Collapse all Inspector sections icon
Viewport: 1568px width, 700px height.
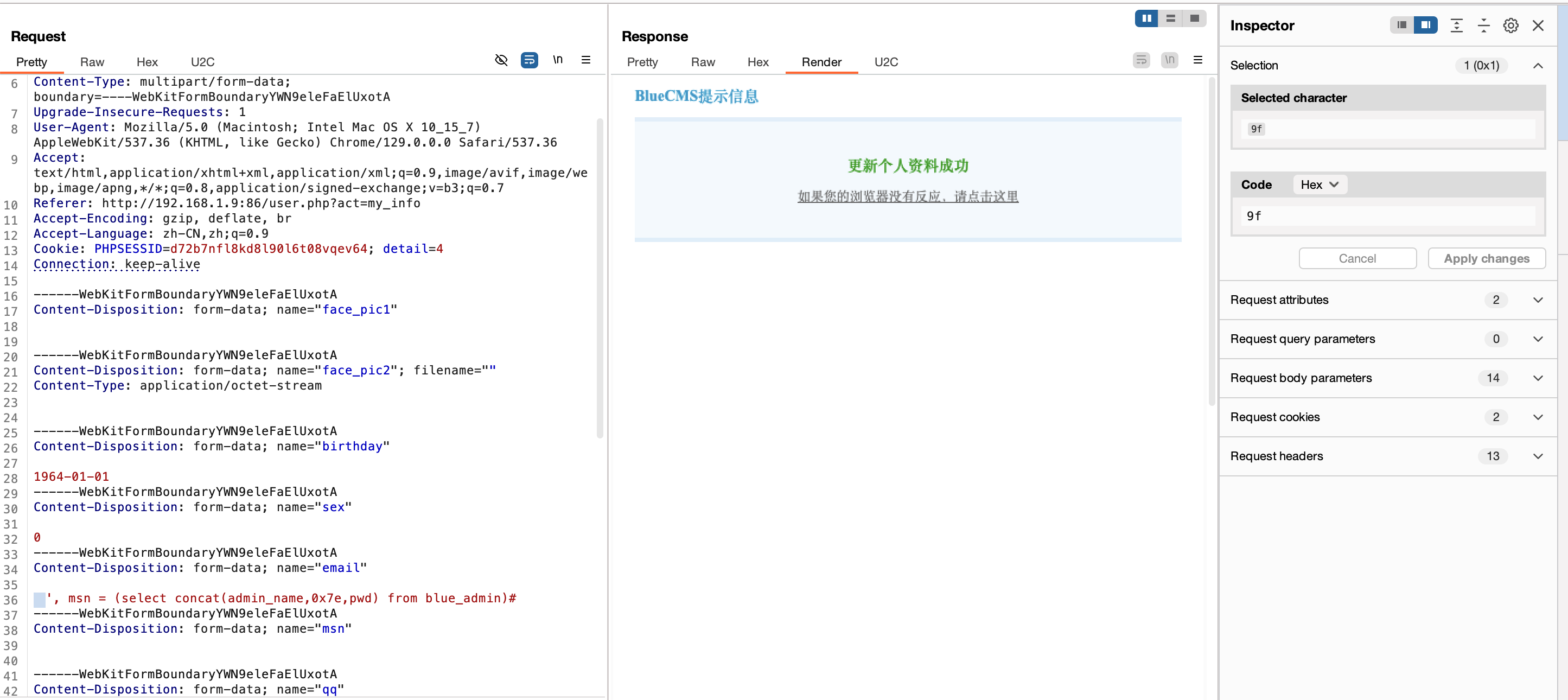1483,26
